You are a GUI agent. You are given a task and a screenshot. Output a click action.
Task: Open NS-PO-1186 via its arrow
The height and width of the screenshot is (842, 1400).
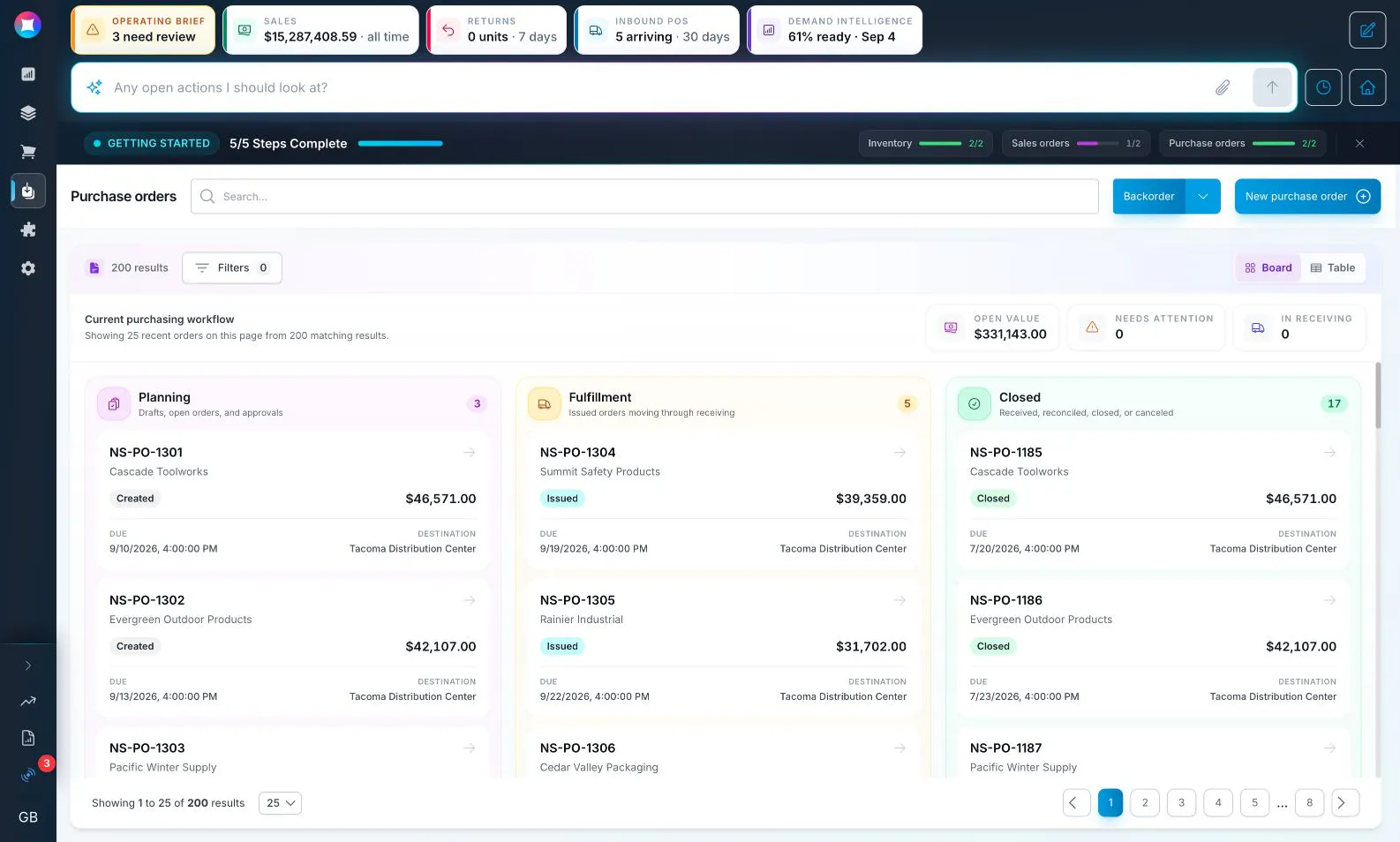coord(1329,600)
